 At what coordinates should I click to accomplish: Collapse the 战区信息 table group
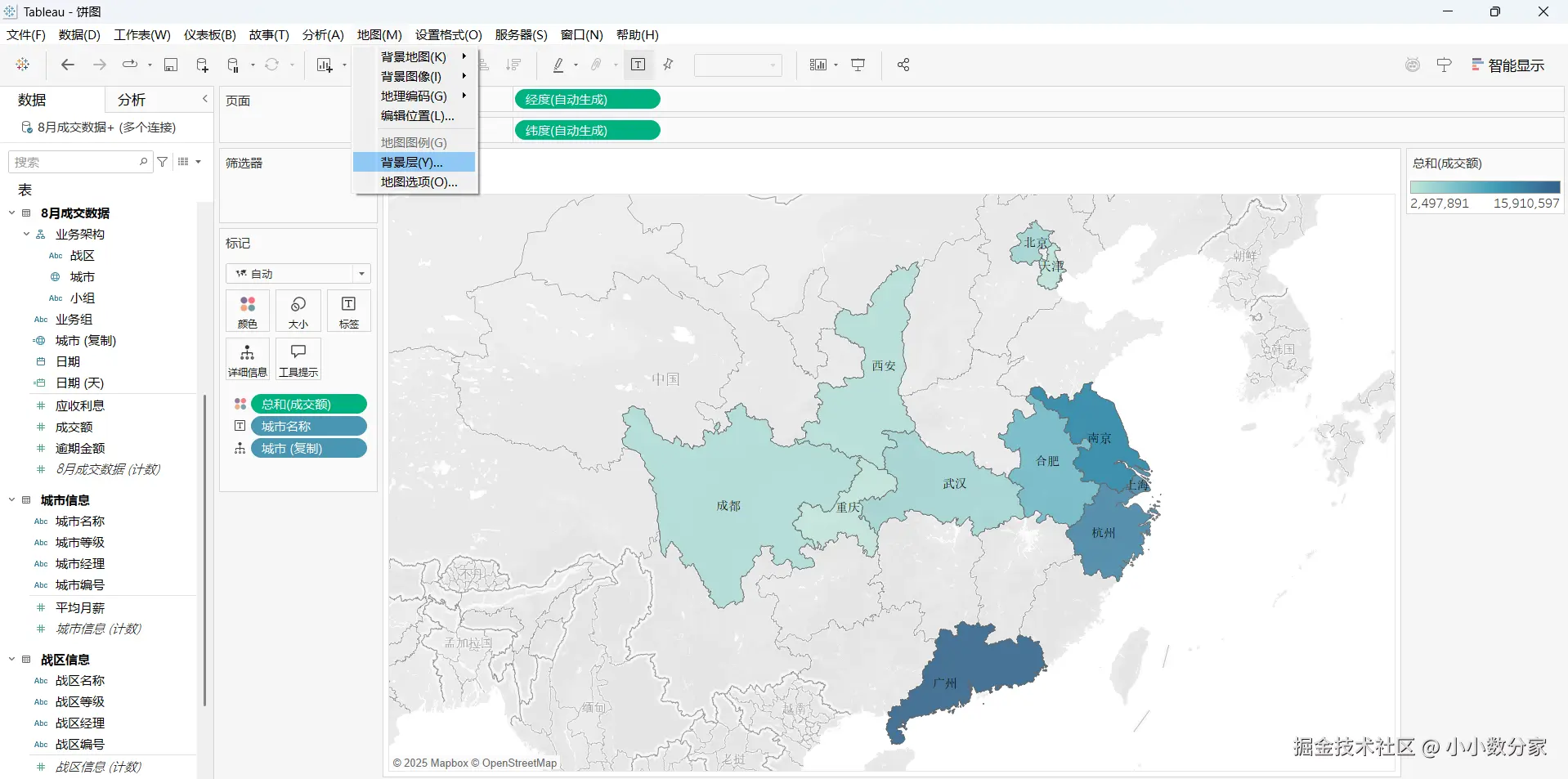[x=12, y=659]
